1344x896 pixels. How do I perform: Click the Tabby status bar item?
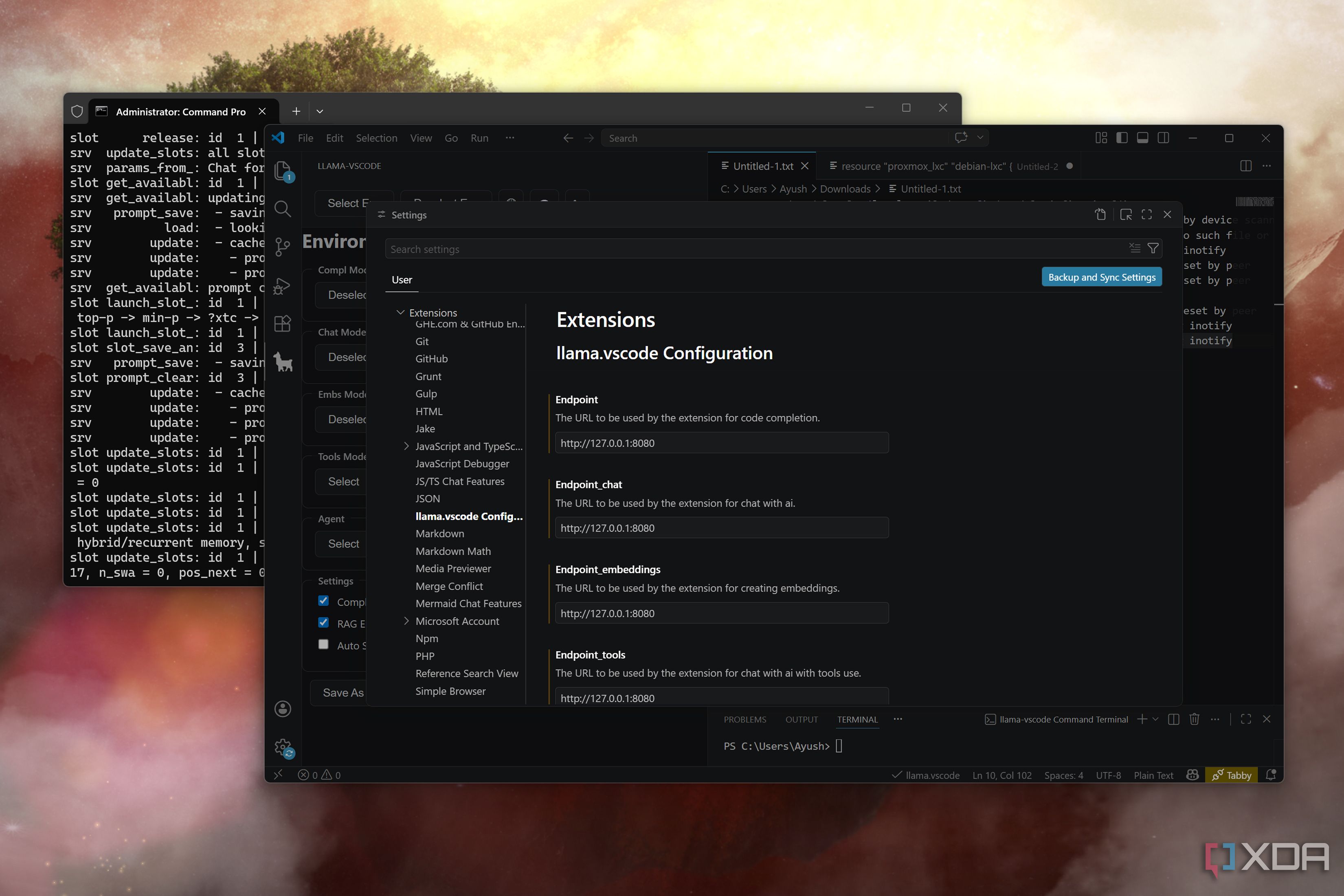point(1232,775)
